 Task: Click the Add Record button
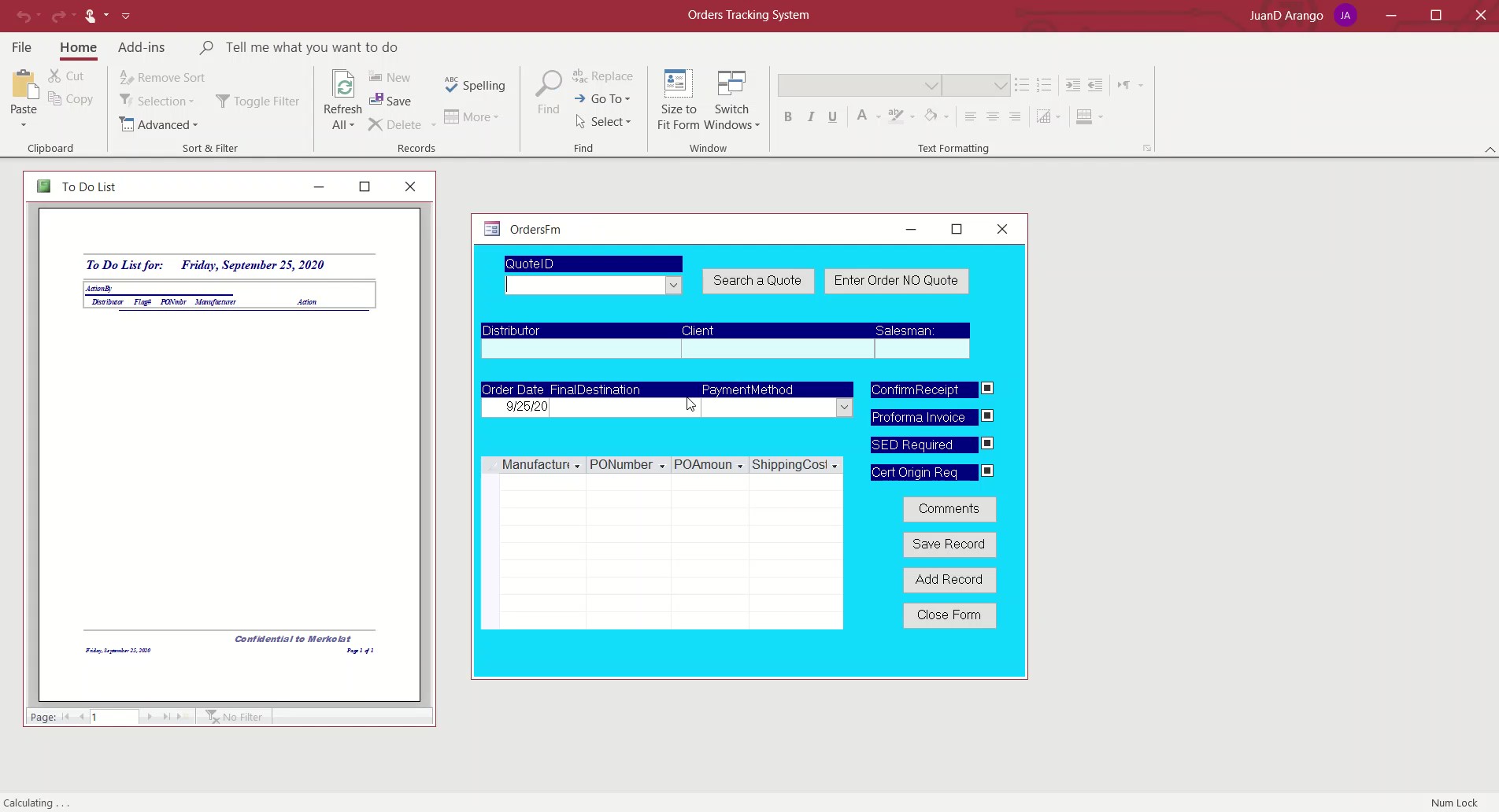click(949, 580)
